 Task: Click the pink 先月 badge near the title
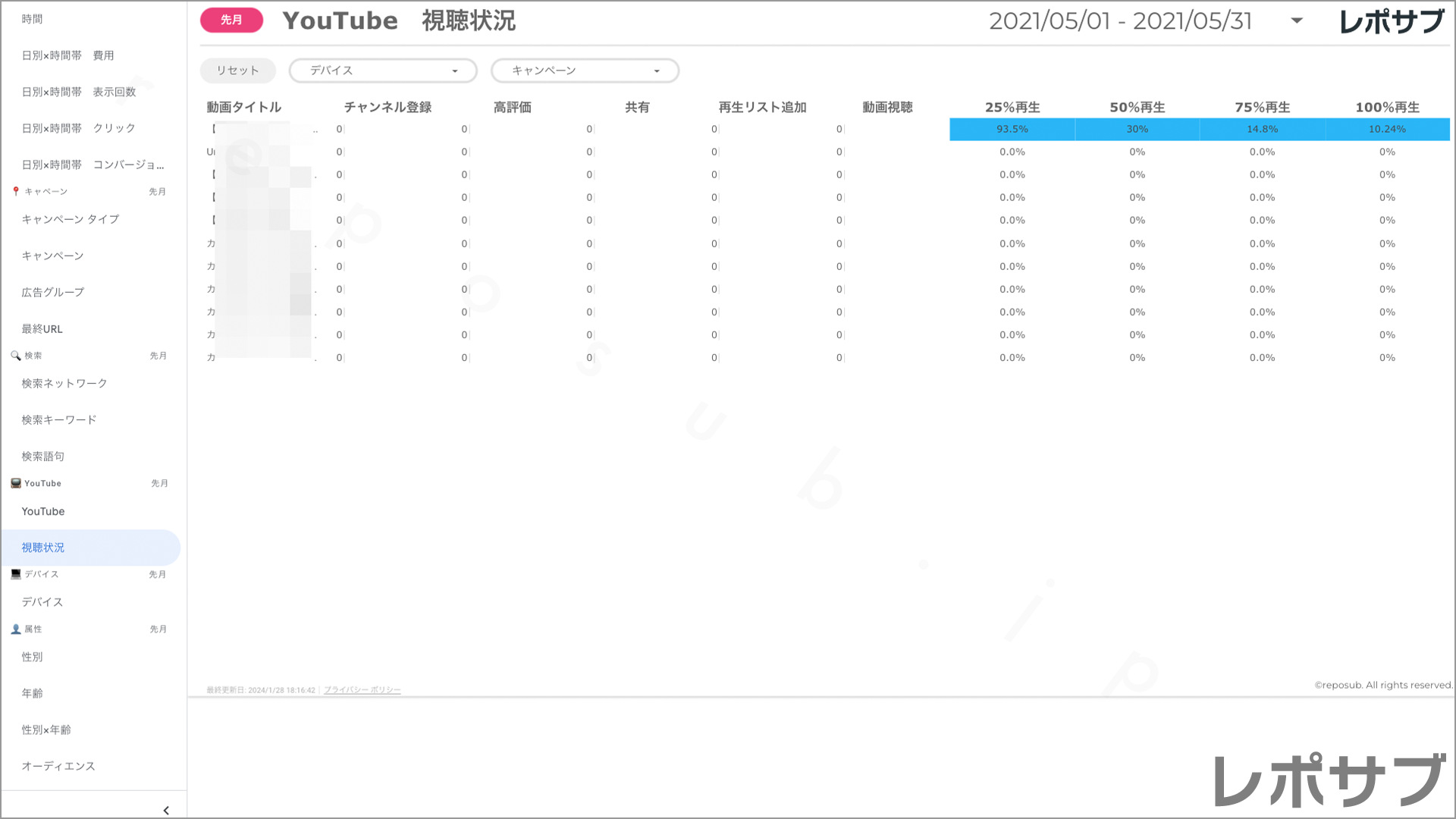231,20
